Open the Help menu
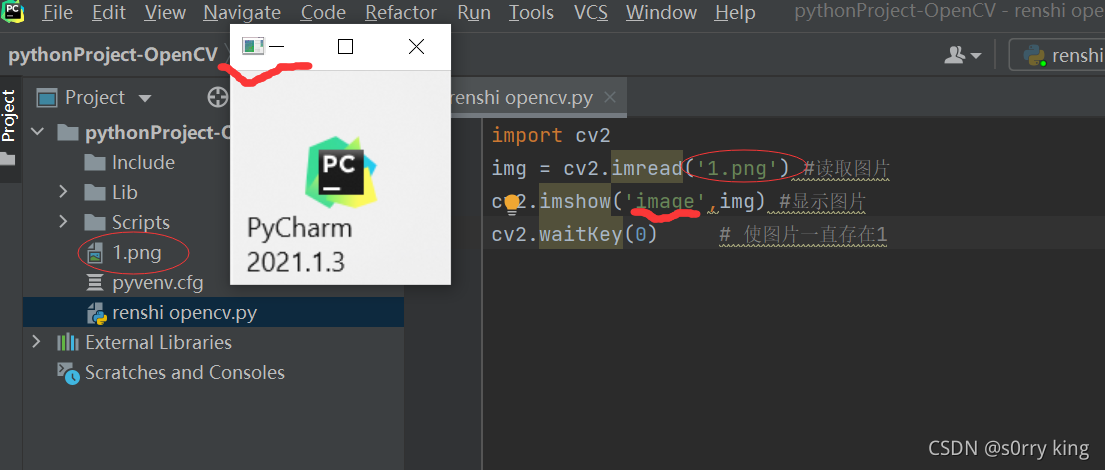Viewport: 1105px width, 470px height. [x=734, y=13]
